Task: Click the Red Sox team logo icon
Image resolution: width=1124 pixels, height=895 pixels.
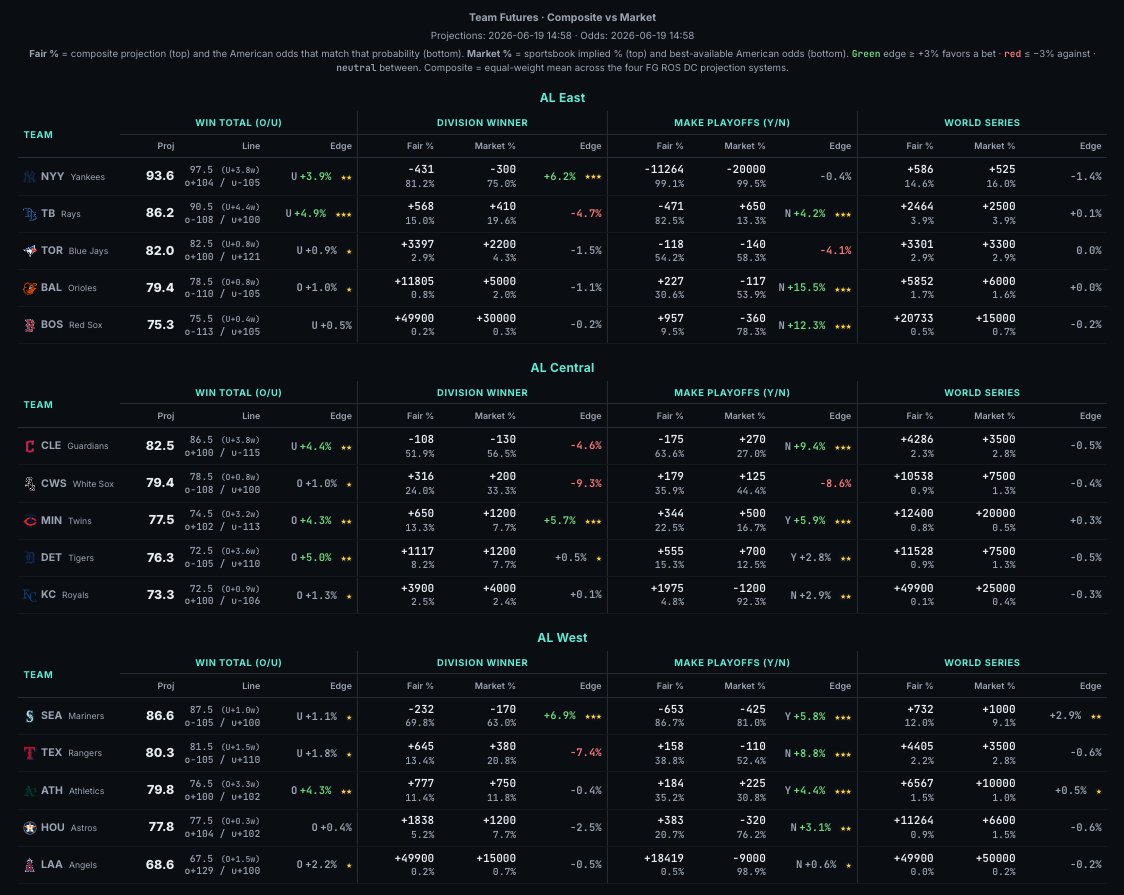Action: click(29, 325)
